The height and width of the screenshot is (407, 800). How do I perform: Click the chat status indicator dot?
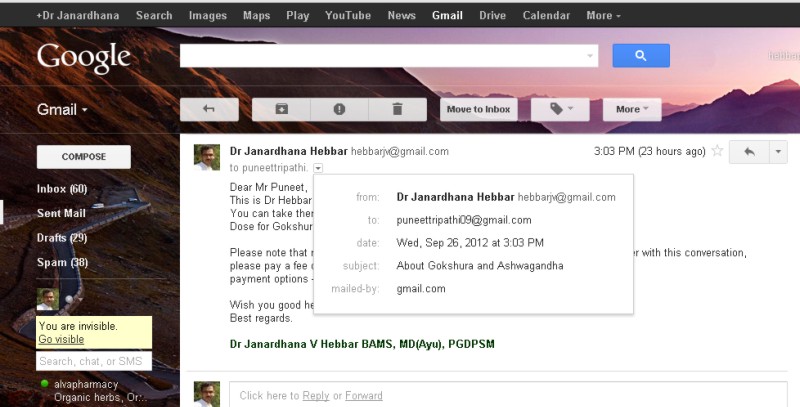coord(69,299)
